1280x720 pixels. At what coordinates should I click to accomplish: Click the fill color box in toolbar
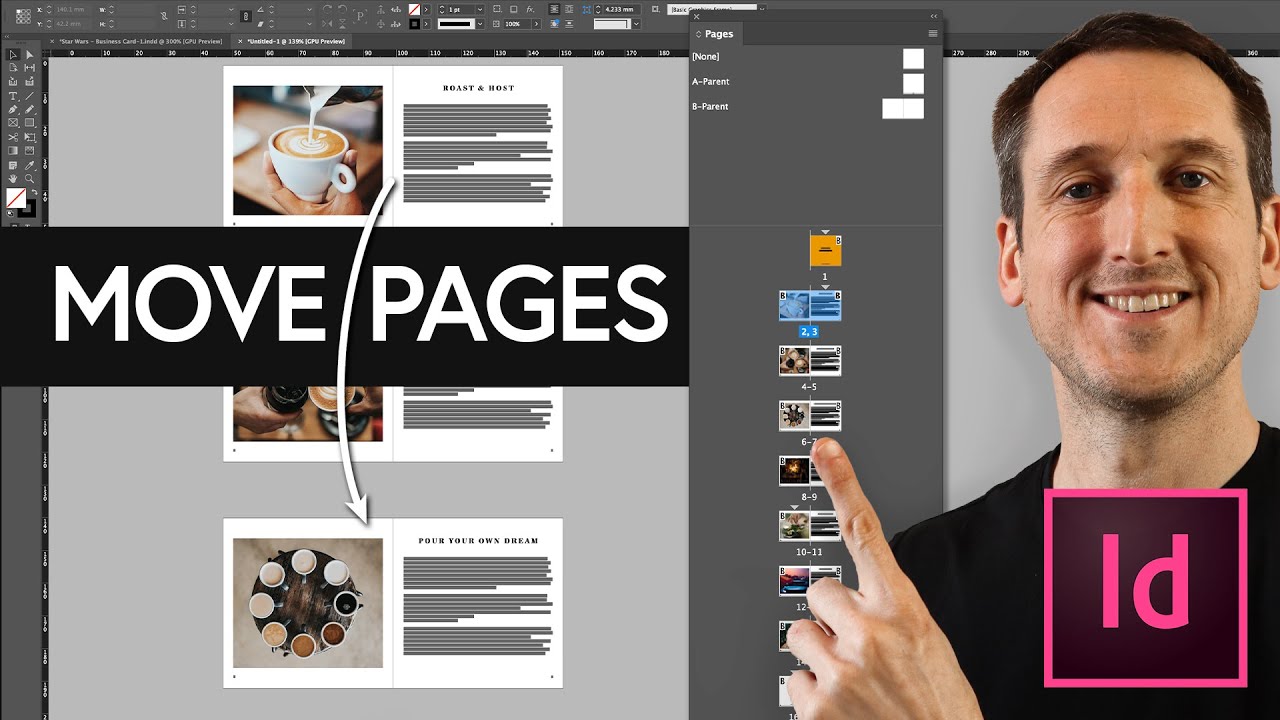pos(16,198)
